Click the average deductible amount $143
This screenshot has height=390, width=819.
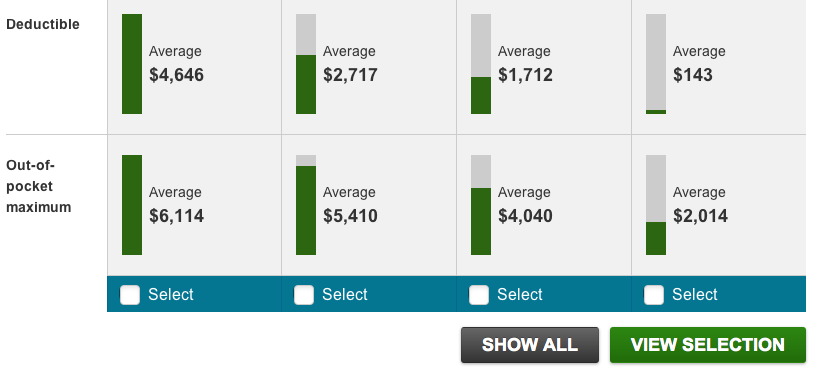[693, 75]
